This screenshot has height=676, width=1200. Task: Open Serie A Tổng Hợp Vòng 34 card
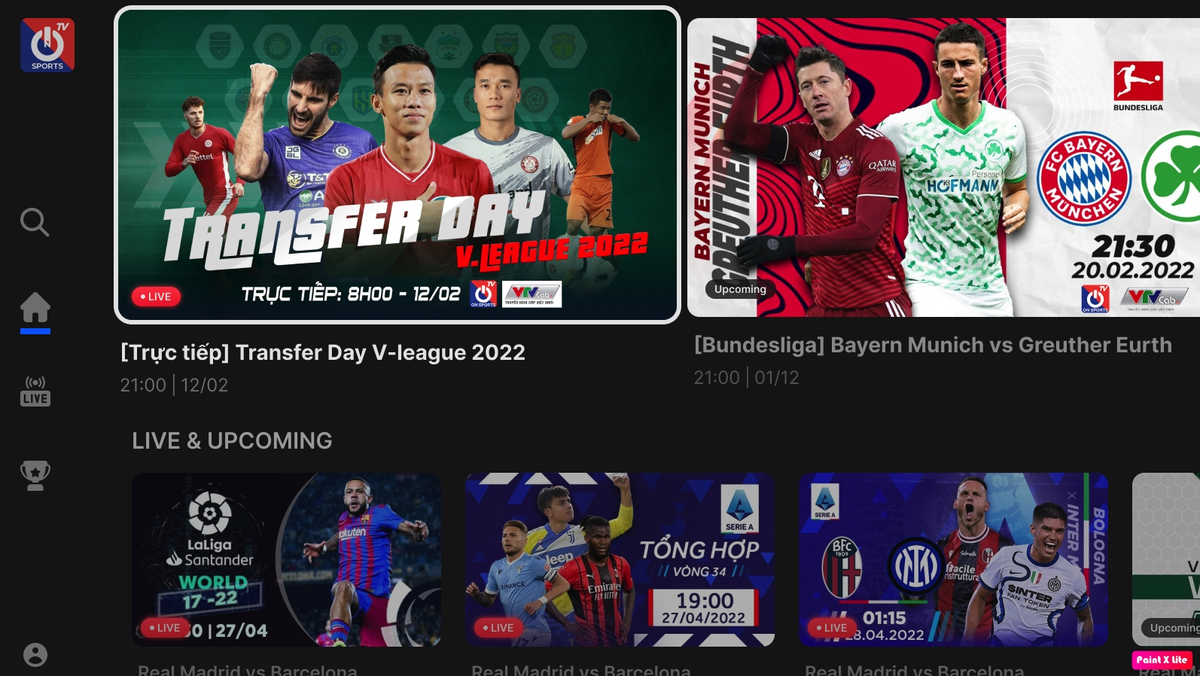[x=620, y=560]
